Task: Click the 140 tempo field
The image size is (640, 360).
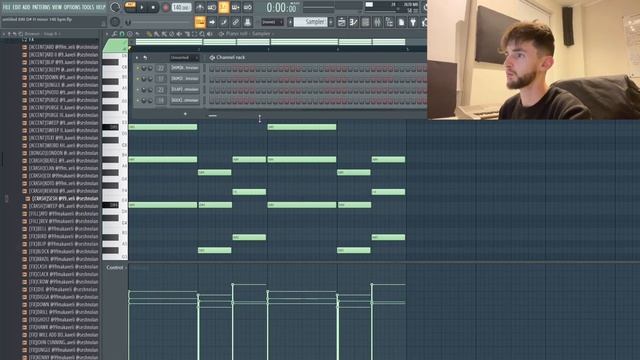Action: tap(181, 7)
